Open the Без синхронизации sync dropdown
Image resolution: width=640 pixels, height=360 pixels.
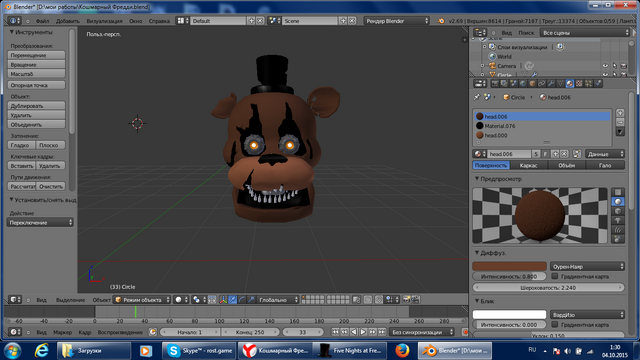click(x=422, y=332)
